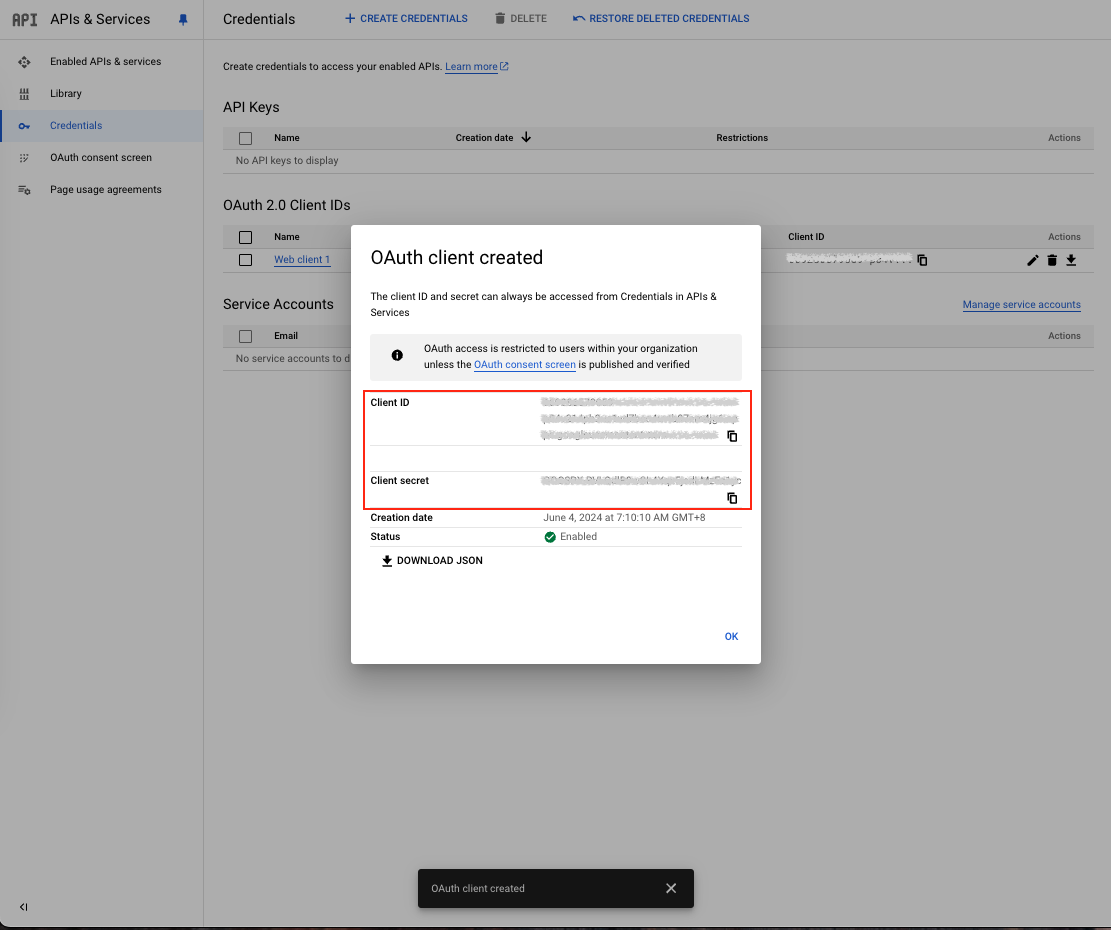Tick the API Keys select-all checkbox
Viewport: 1111px width, 930px height.
(245, 138)
